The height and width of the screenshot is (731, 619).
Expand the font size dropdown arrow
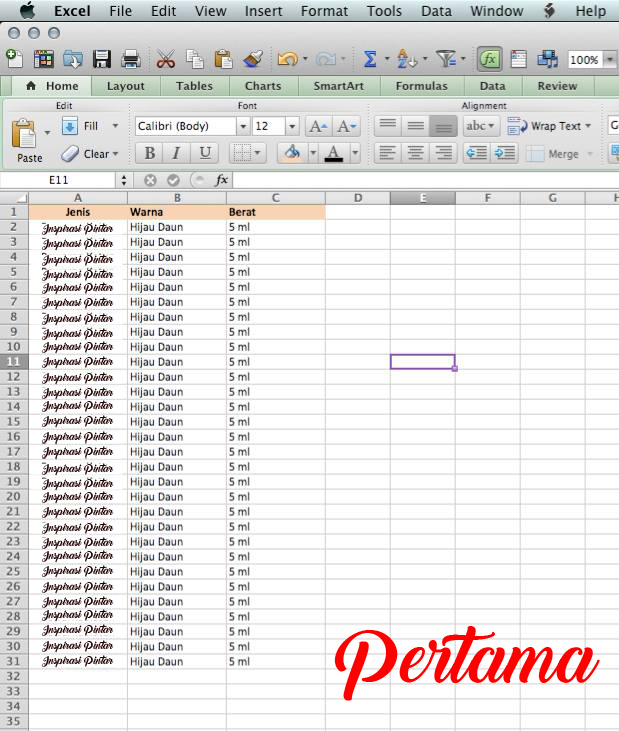click(292, 126)
